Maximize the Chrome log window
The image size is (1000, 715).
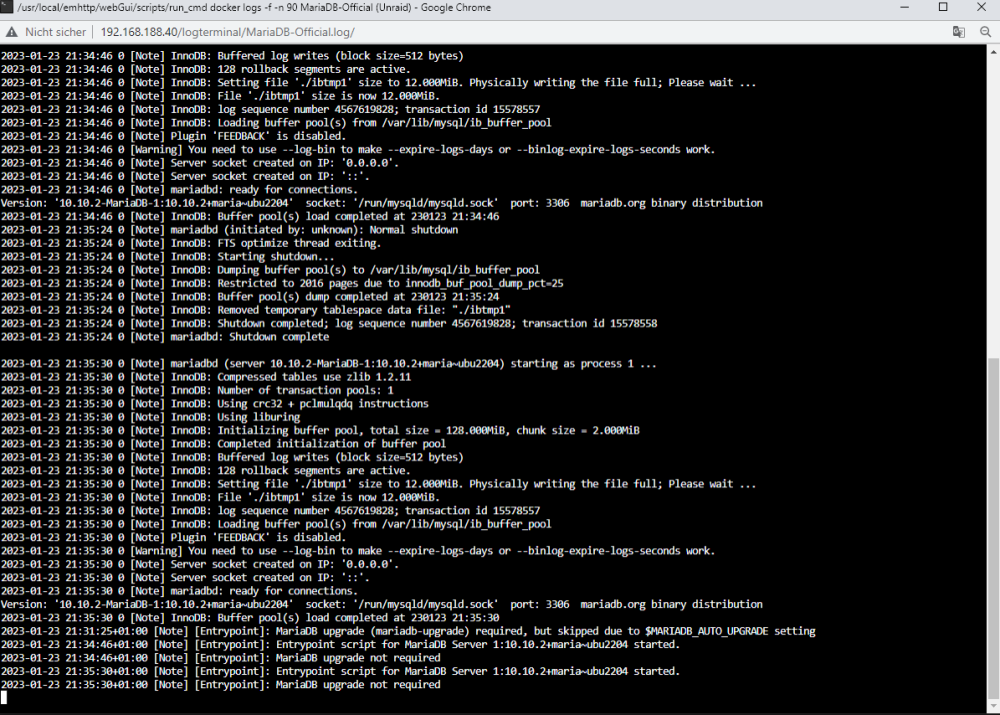[943, 8]
